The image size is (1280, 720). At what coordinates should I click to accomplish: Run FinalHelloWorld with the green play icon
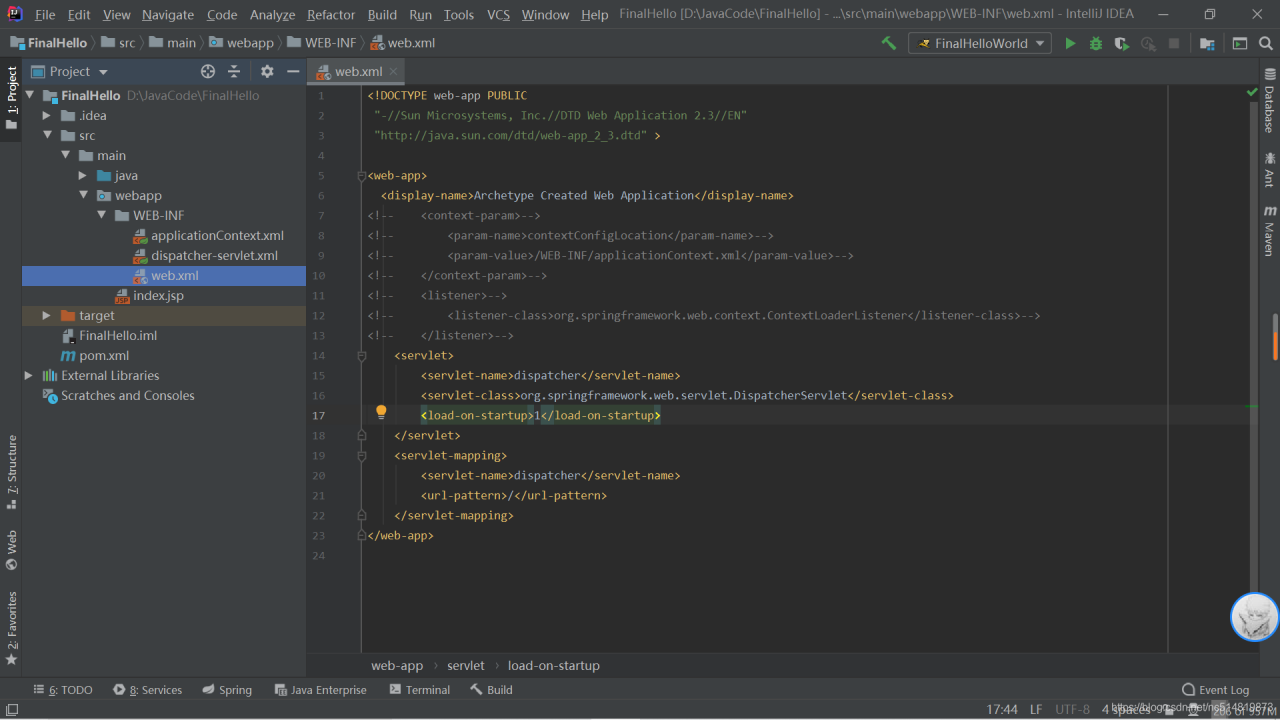point(1070,43)
